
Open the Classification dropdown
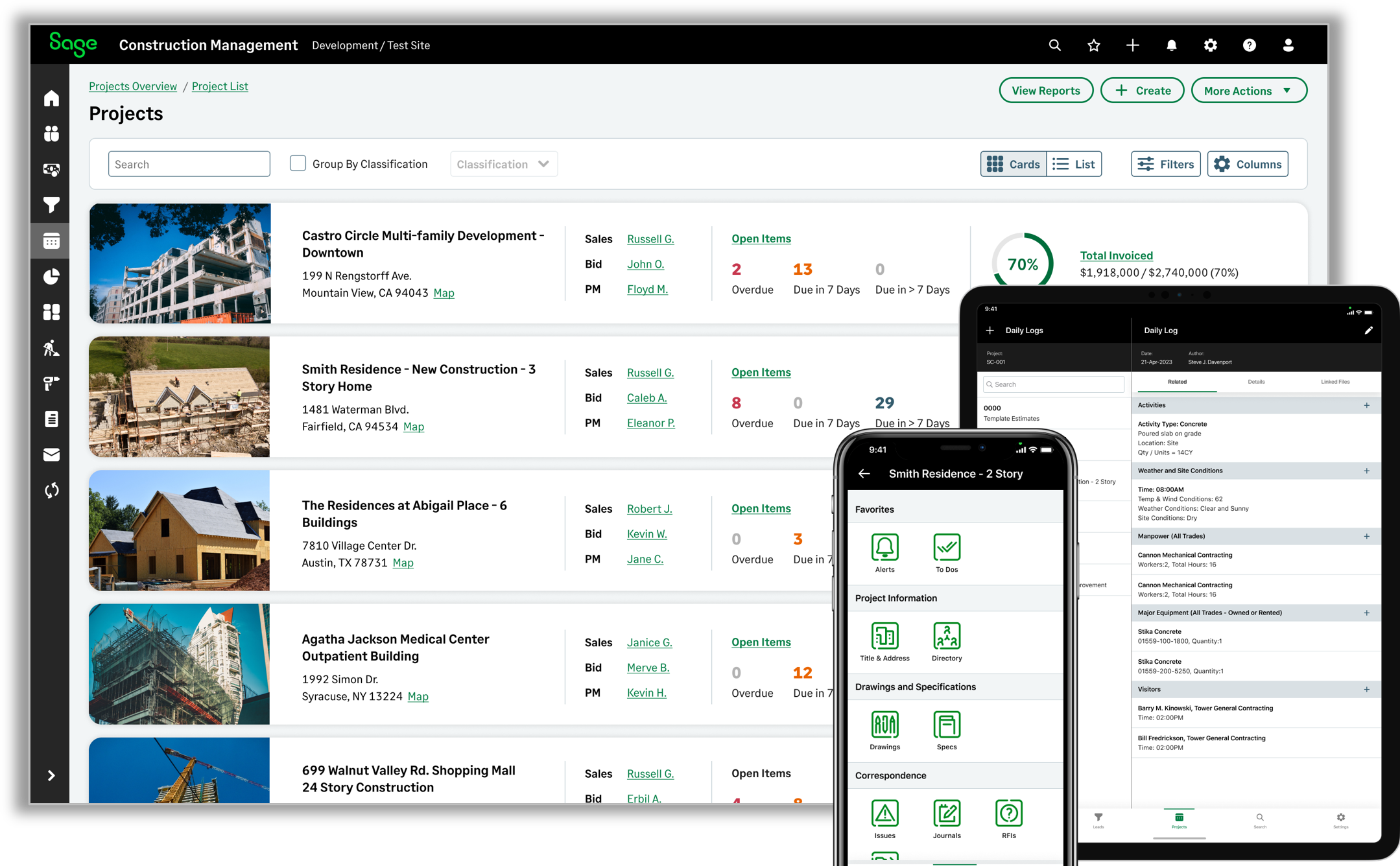(504, 164)
